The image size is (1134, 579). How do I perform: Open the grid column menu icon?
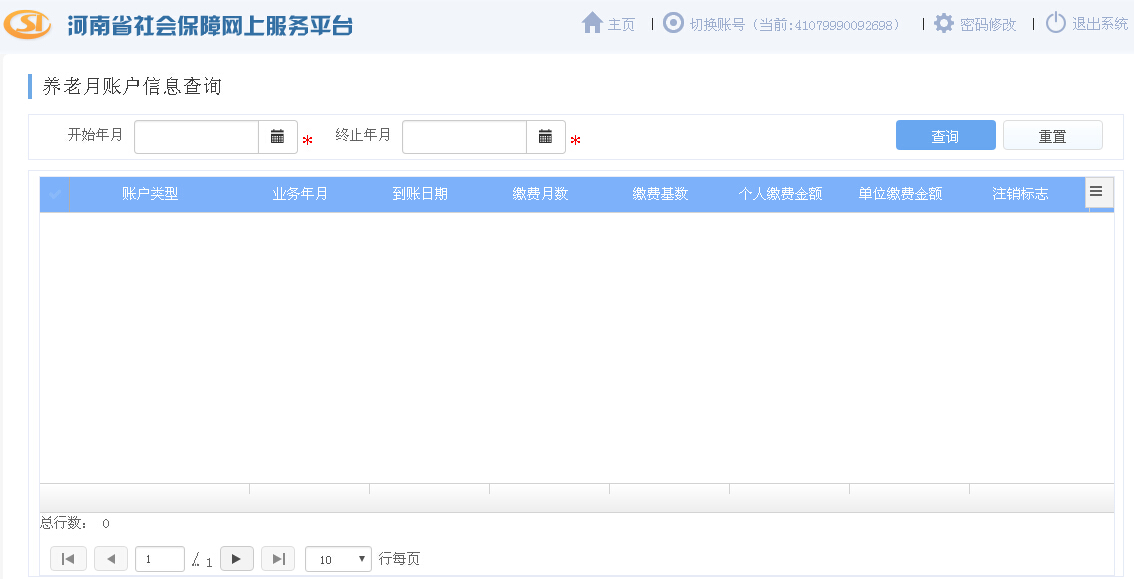(1096, 192)
